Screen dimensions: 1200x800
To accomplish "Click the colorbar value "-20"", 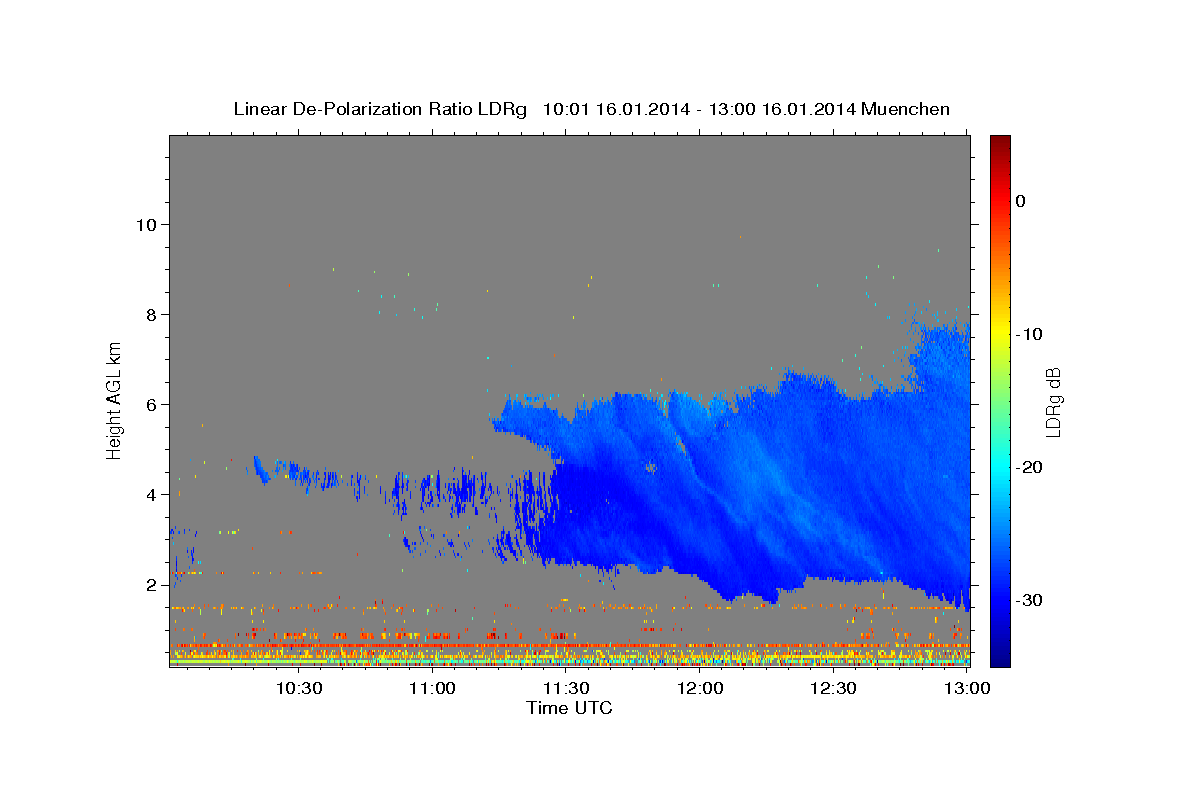I will (x=1029, y=467).
